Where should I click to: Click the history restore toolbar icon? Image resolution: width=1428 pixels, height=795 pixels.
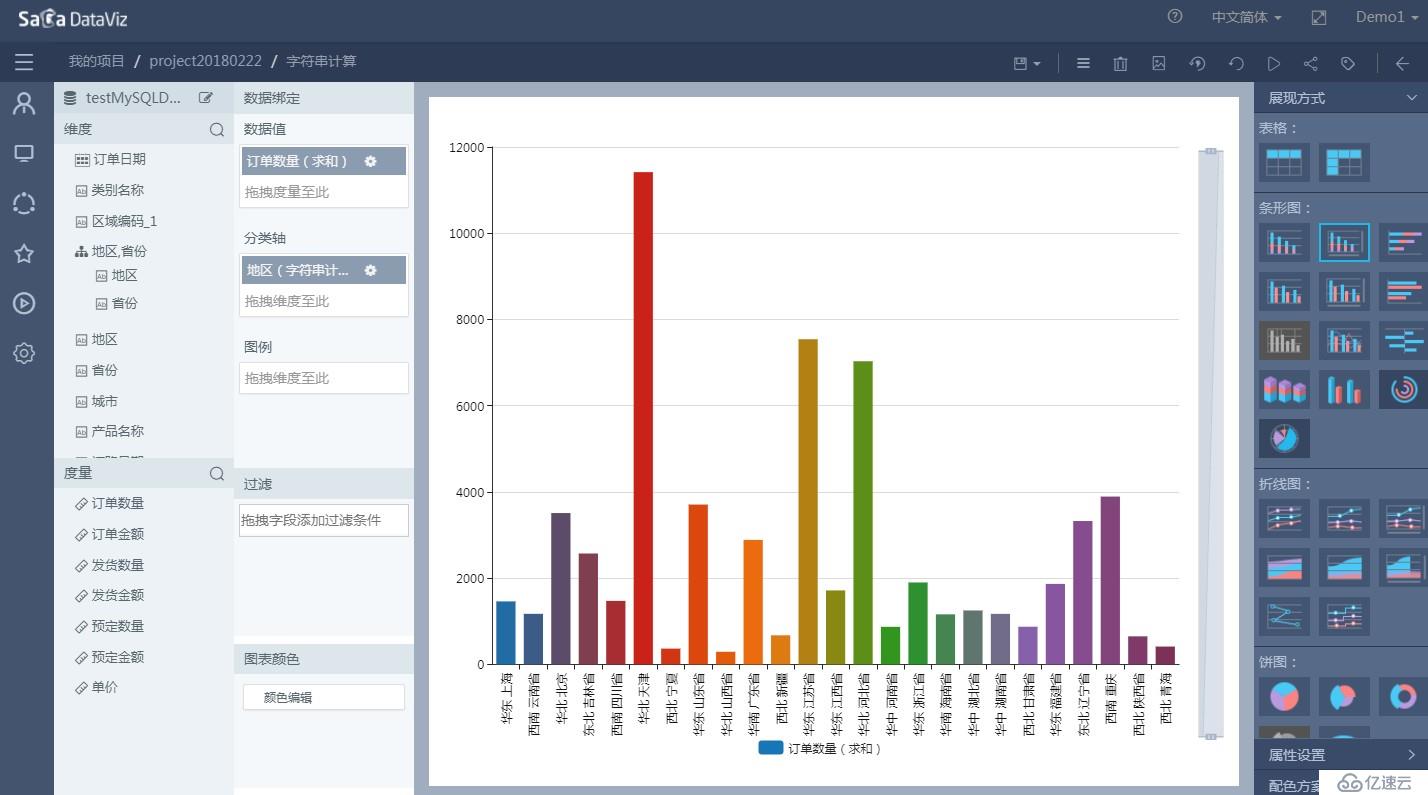click(x=1197, y=63)
